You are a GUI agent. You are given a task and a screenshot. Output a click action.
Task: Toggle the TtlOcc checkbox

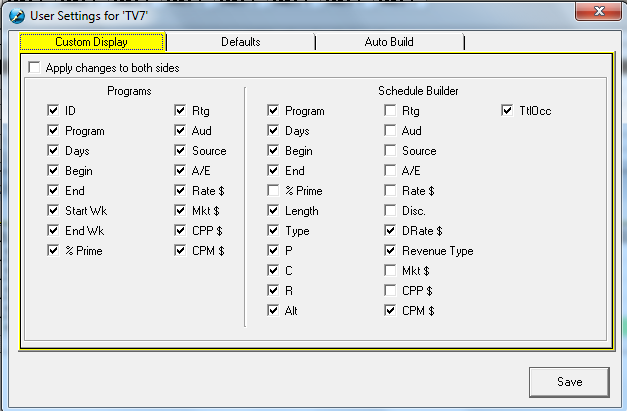pyautogui.click(x=508, y=111)
